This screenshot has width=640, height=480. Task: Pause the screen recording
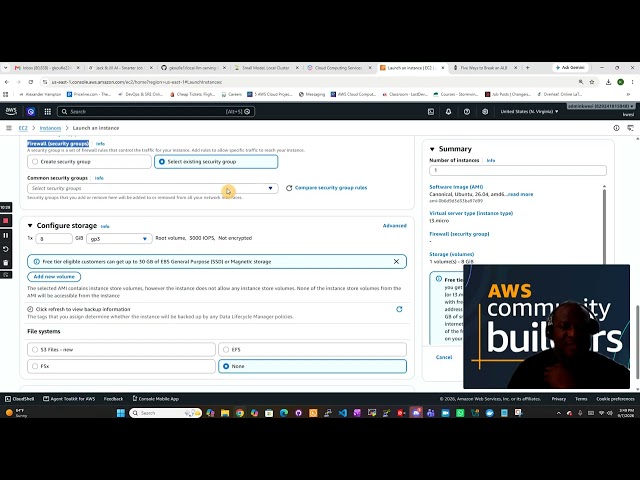6,235
